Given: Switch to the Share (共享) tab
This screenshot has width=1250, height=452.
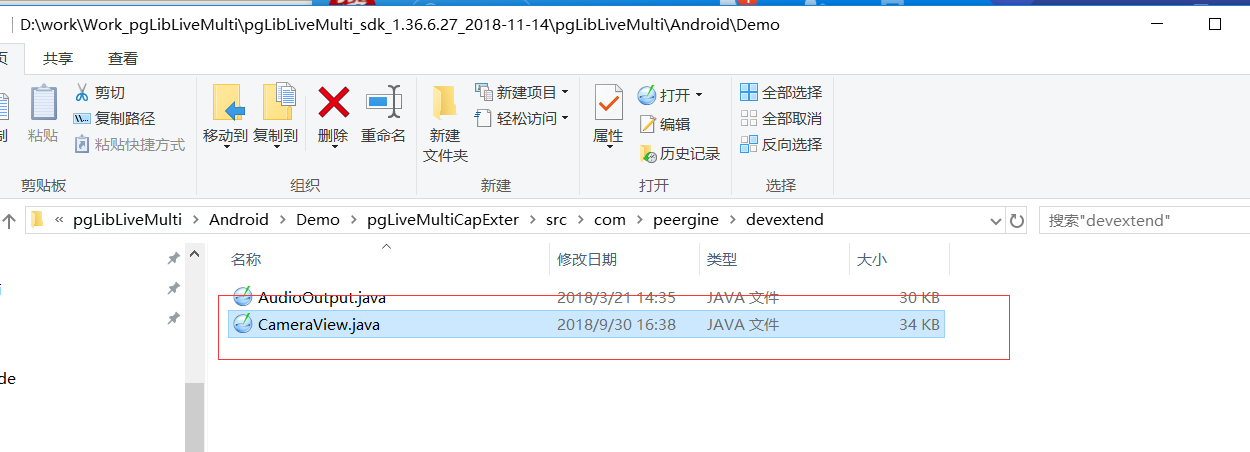Looking at the screenshot, I should [x=57, y=59].
